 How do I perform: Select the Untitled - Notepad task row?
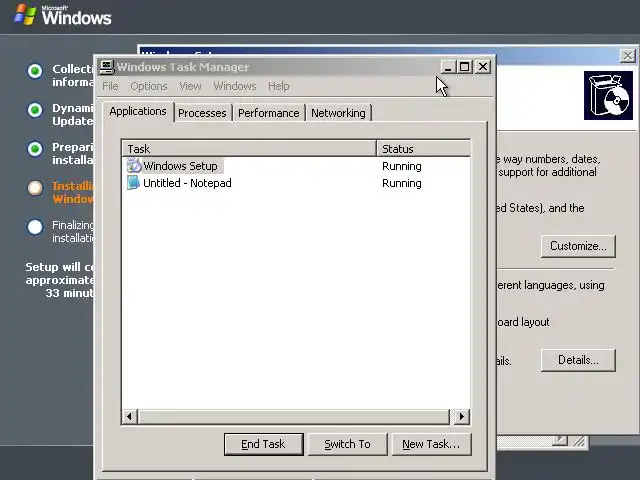(x=296, y=183)
